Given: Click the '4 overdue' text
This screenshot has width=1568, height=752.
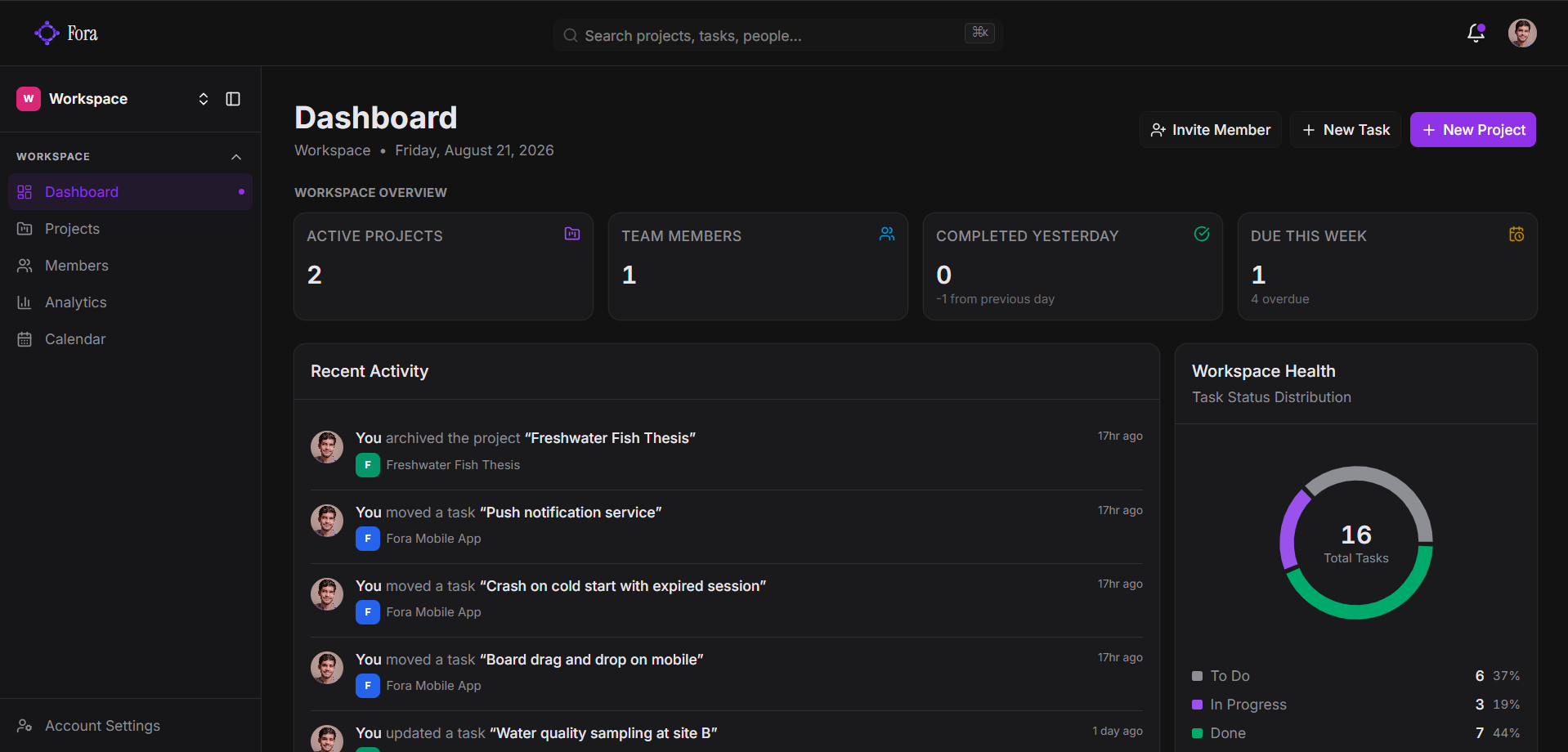Looking at the screenshot, I should pyautogui.click(x=1280, y=299).
